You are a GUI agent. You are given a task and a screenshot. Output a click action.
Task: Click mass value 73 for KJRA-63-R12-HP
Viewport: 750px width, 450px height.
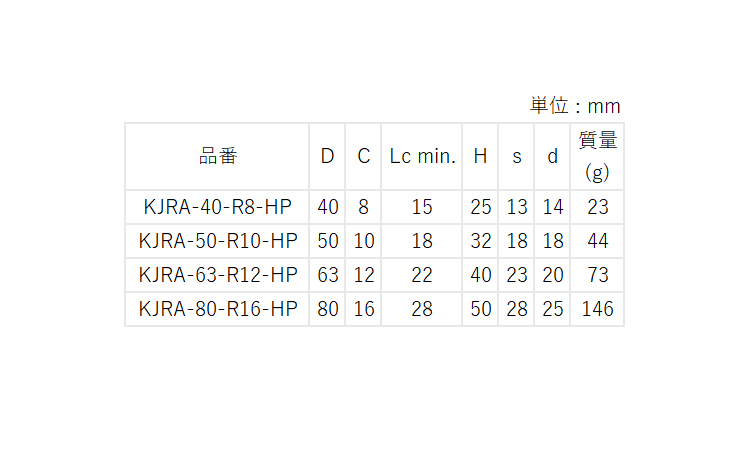point(597,275)
